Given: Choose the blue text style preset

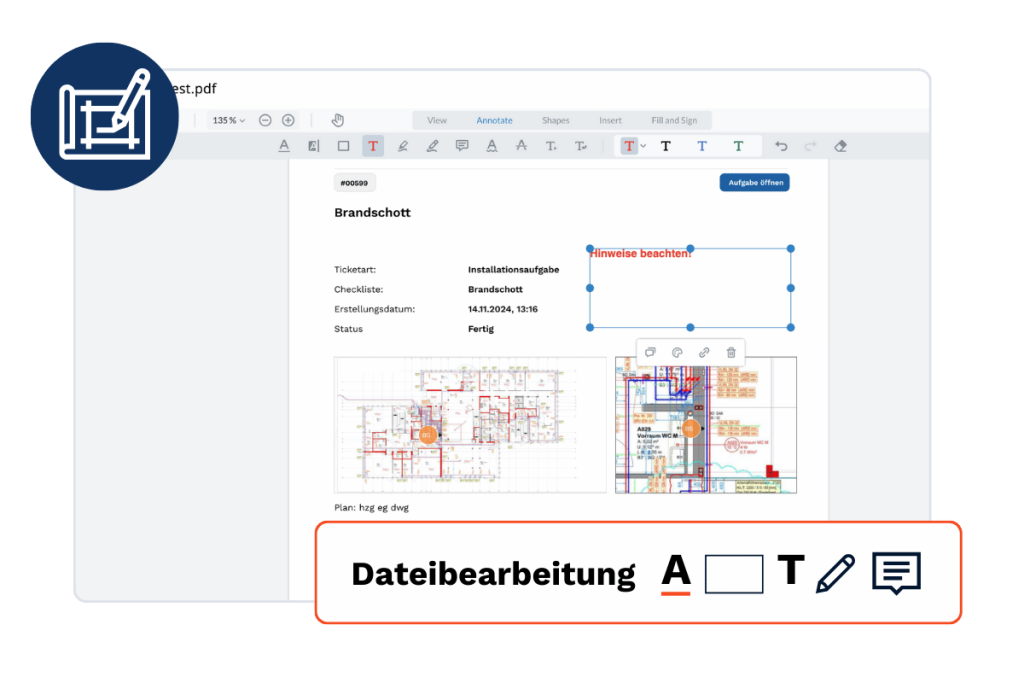Looking at the screenshot, I should point(702,146).
